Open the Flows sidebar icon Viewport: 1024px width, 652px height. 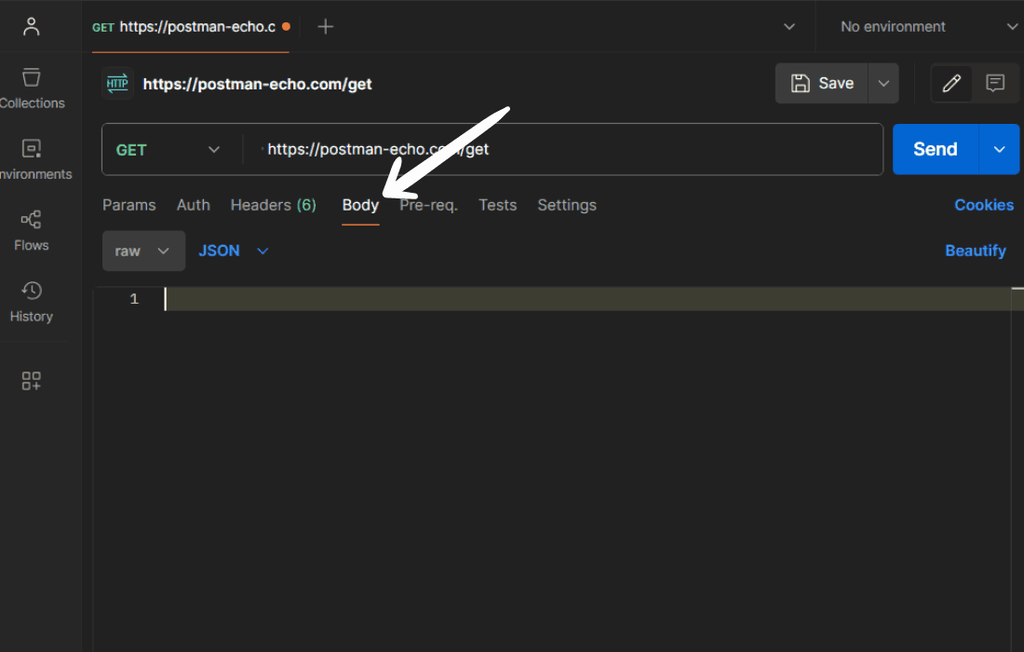point(31,231)
